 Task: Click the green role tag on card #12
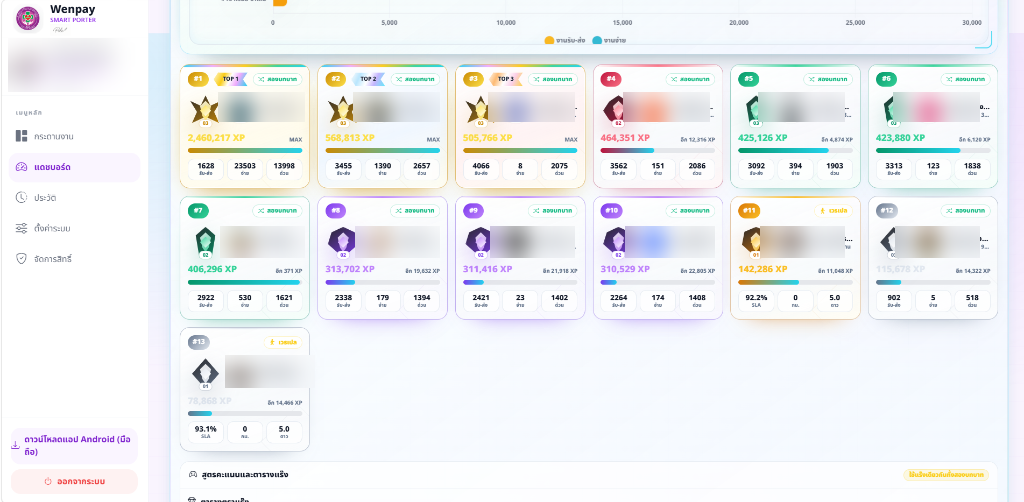[x=965, y=211]
